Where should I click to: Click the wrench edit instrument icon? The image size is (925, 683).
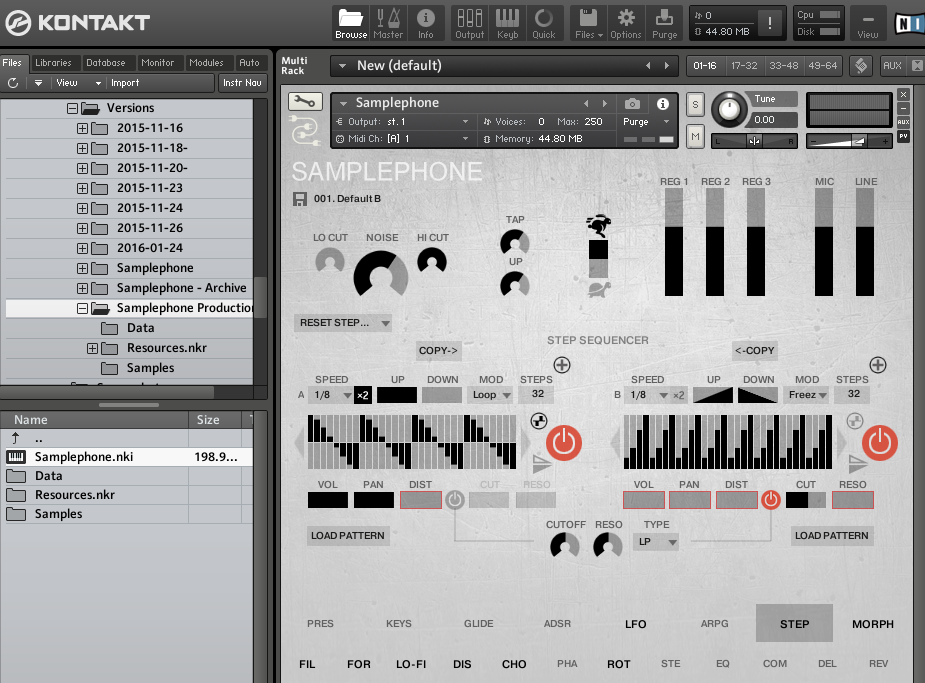click(305, 101)
